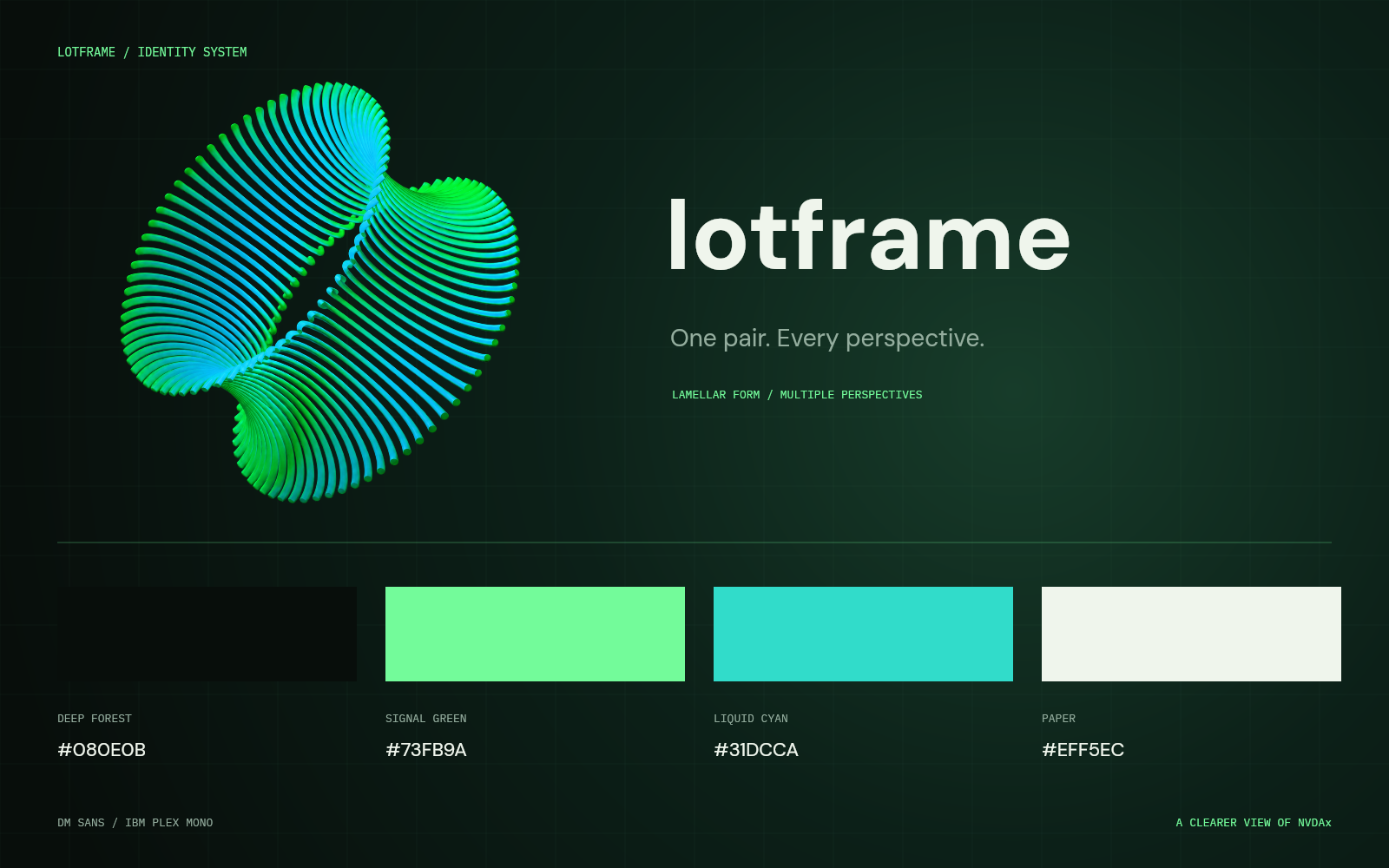Screen dimensions: 1389x868
Task: Click the hex value #73FB9A
Action: pos(426,750)
